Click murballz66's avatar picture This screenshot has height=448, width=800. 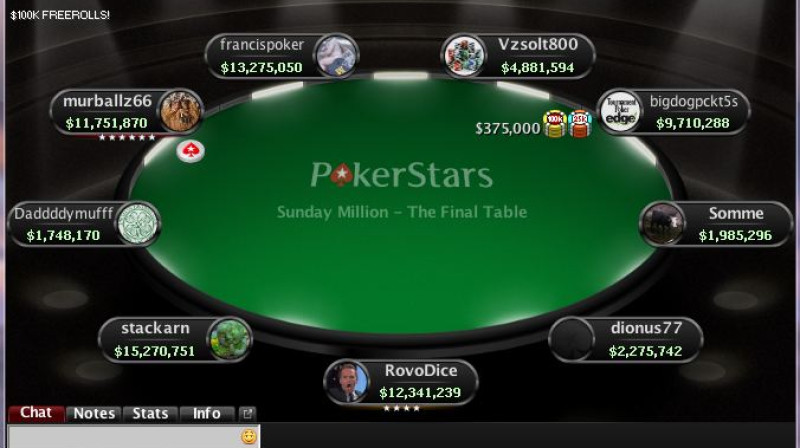pyautogui.click(x=180, y=111)
